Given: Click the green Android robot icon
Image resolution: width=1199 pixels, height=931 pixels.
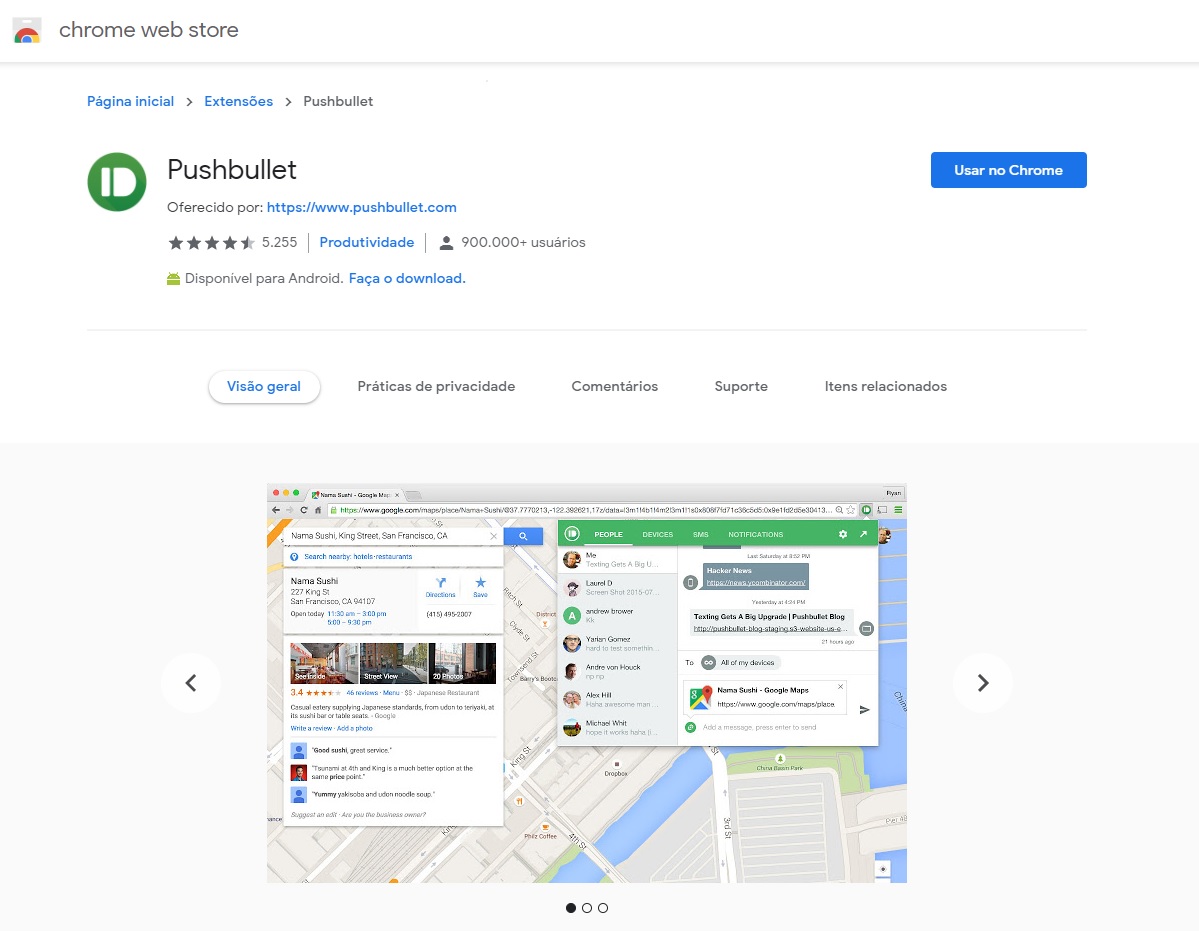Looking at the screenshot, I should coord(174,278).
